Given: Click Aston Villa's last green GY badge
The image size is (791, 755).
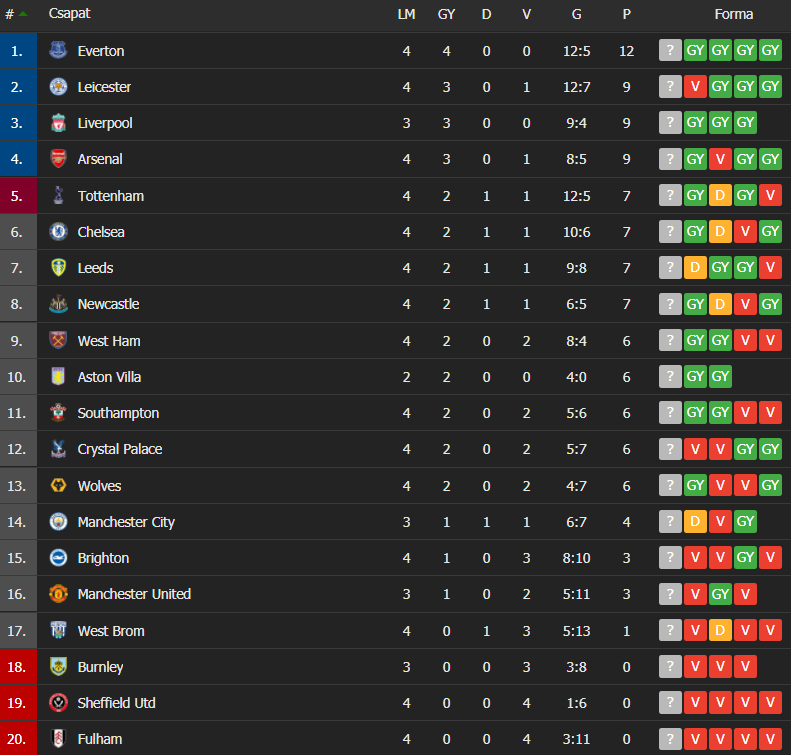Looking at the screenshot, I should [720, 376].
